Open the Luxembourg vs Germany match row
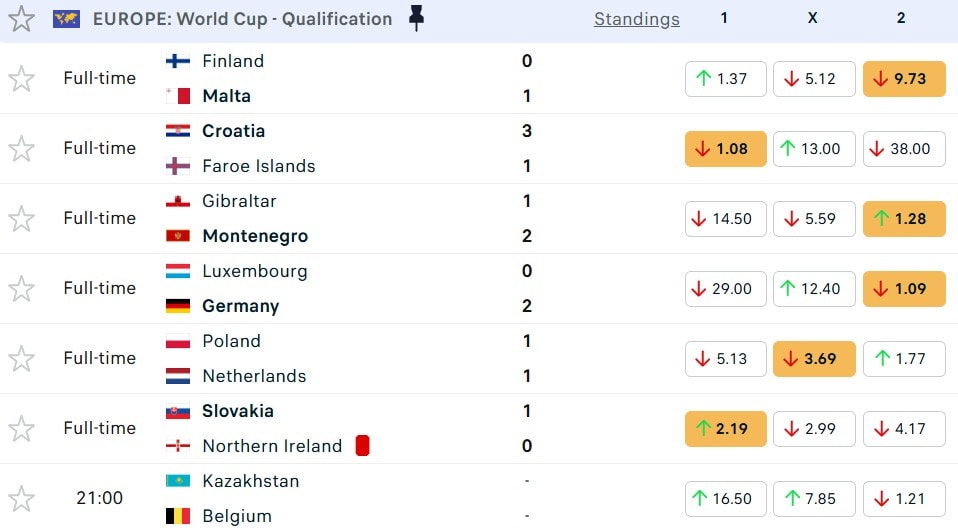This screenshot has height=532, width=958. pyautogui.click(x=400, y=288)
